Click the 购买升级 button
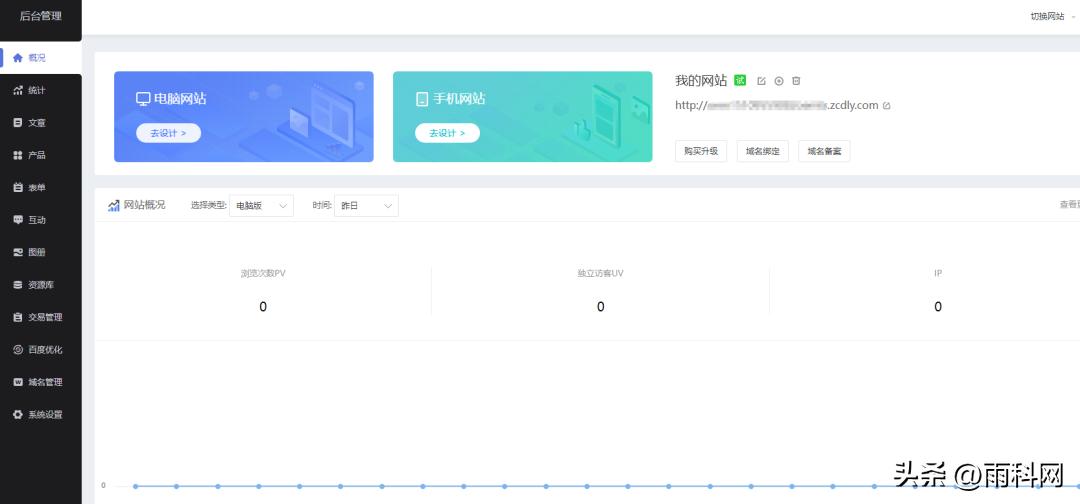This screenshot has width=1080, height=504. pos(700,151)
